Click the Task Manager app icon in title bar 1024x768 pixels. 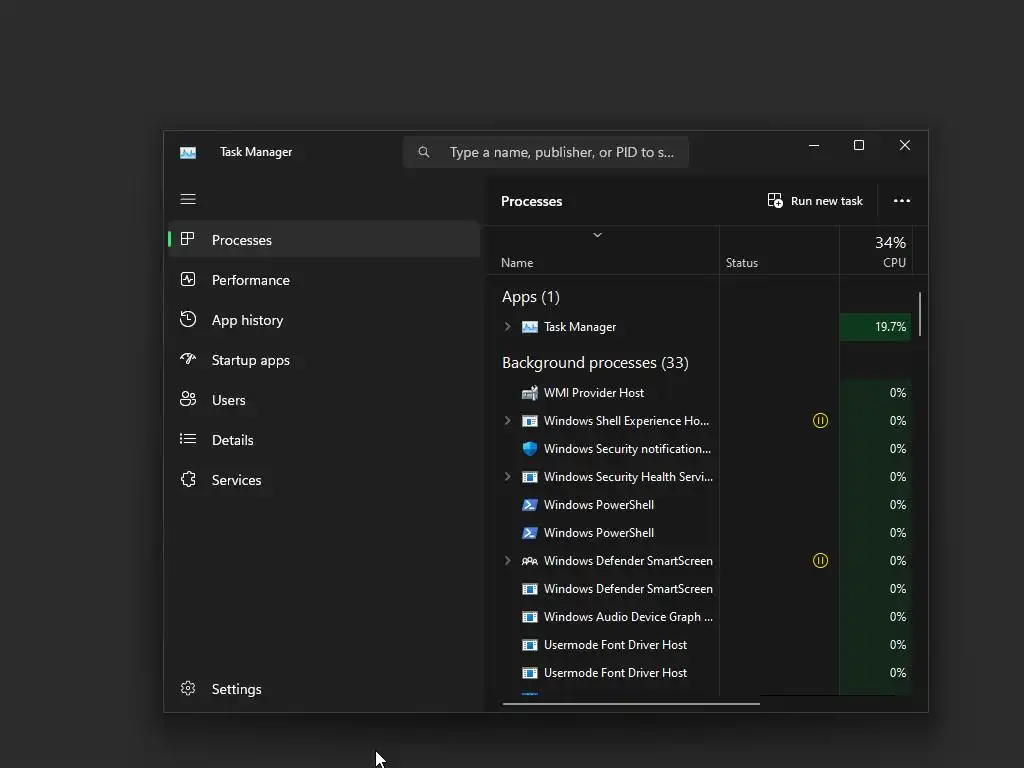[x=188, y=152]
